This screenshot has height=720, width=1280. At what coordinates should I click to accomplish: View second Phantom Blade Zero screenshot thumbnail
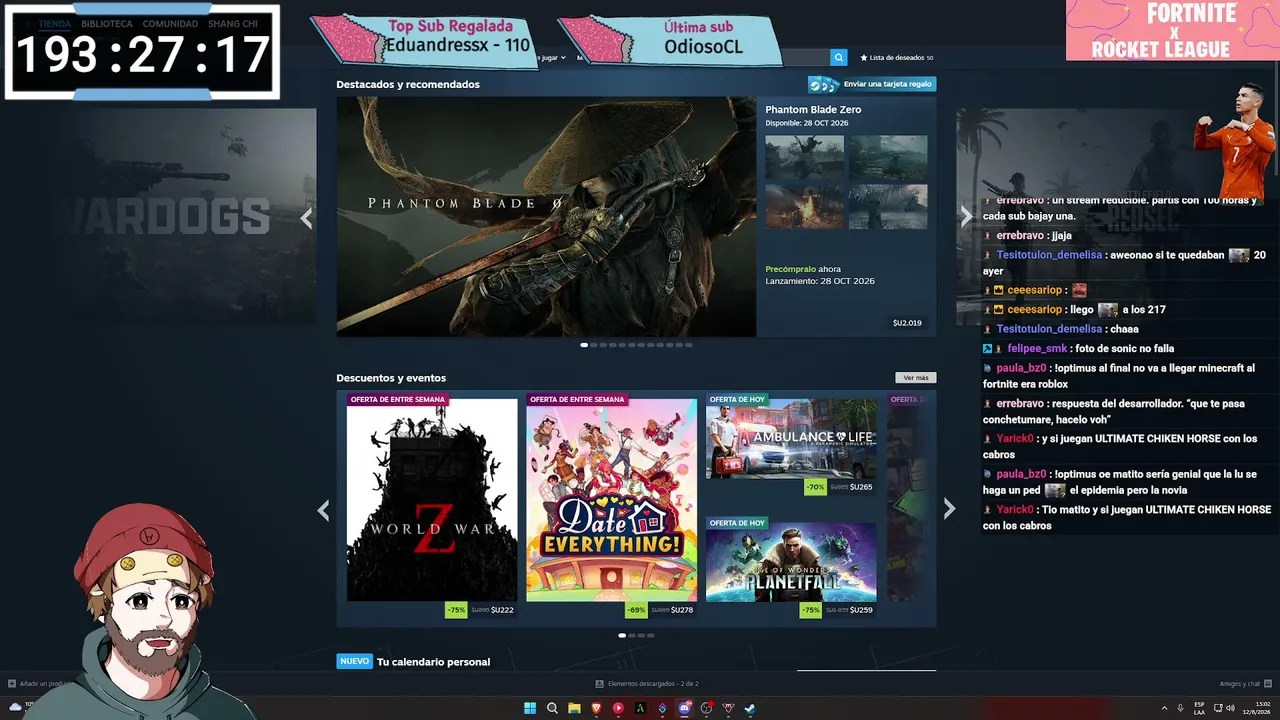888,158
